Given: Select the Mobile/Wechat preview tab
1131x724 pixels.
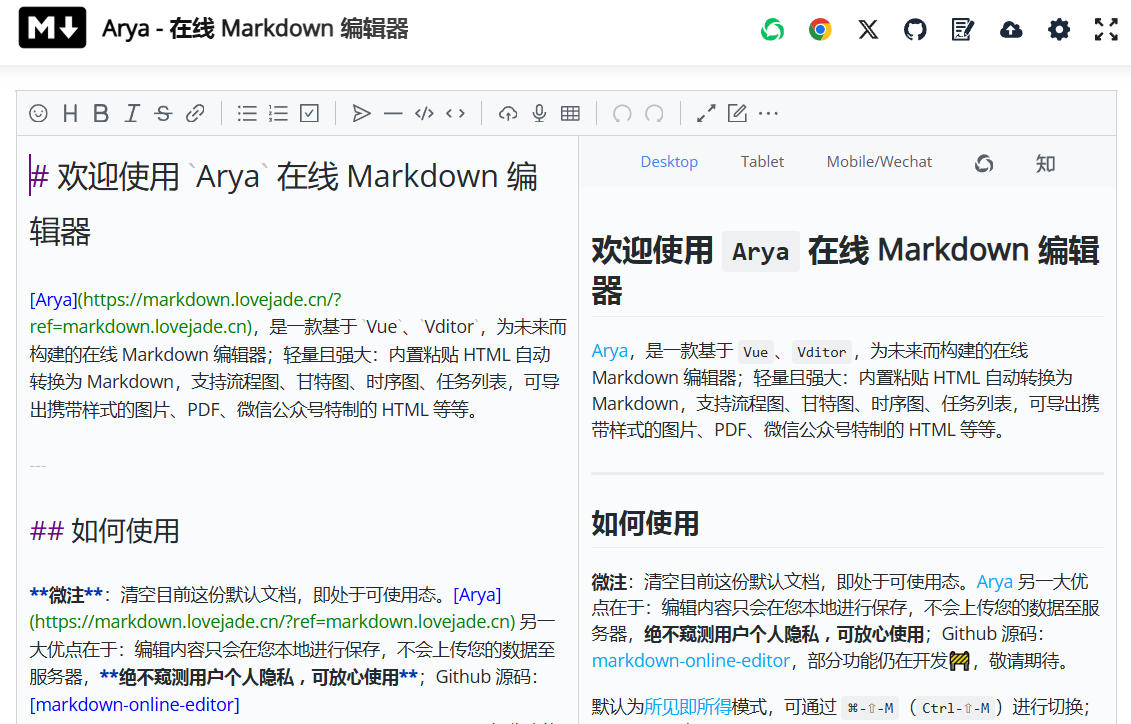Looking at the screenshot, I should pos(879,162).
